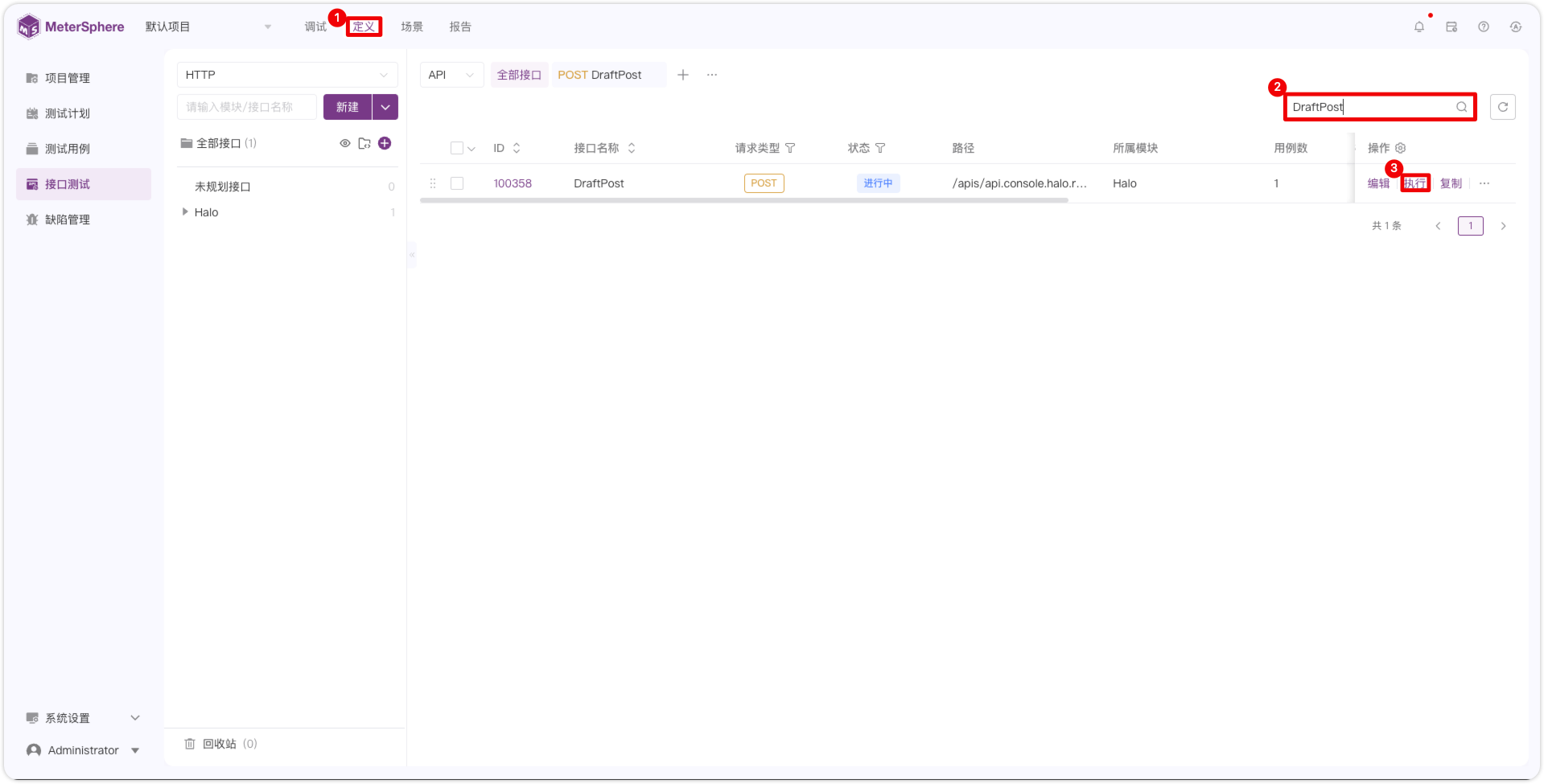The width and height of the screenshot is (1544, 784).
Task: Open the notifications bell icon
Action: coord(1418,27)
